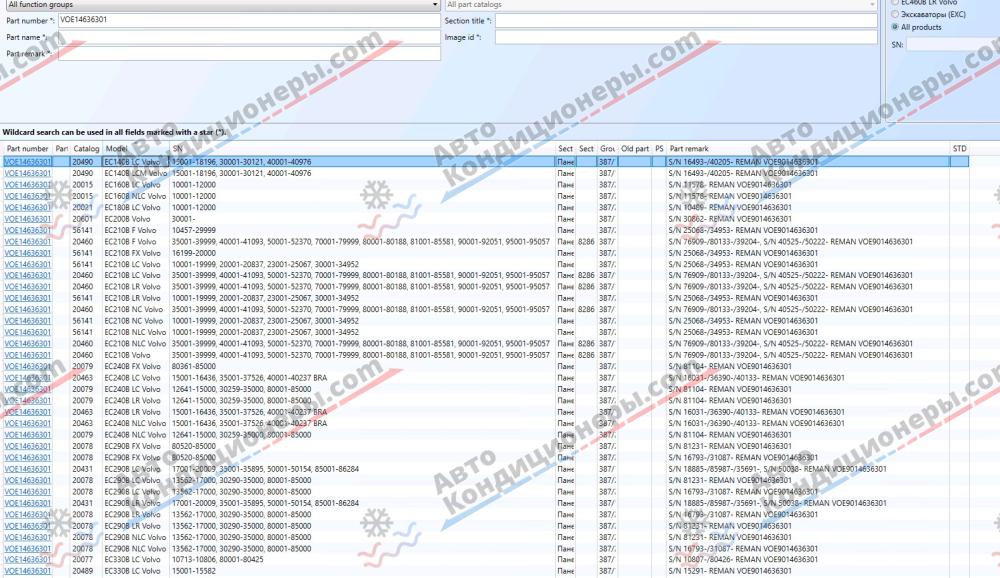Click section cell 8286 in EC210B Volvo row
The width and height of the screenshot is (1000, 578).
coord(586,355)
